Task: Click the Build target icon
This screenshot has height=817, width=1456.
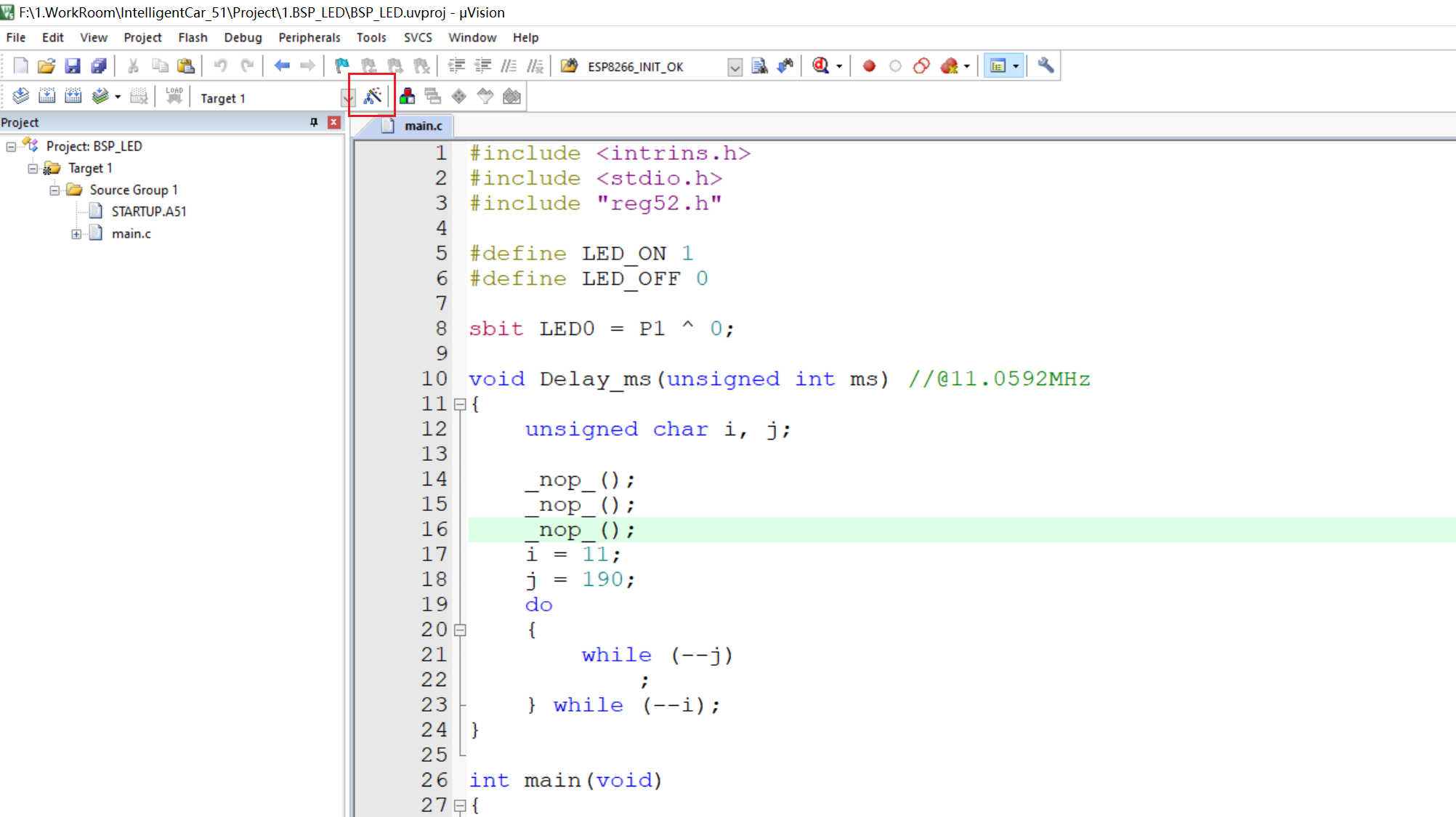Action: point(47,96)
